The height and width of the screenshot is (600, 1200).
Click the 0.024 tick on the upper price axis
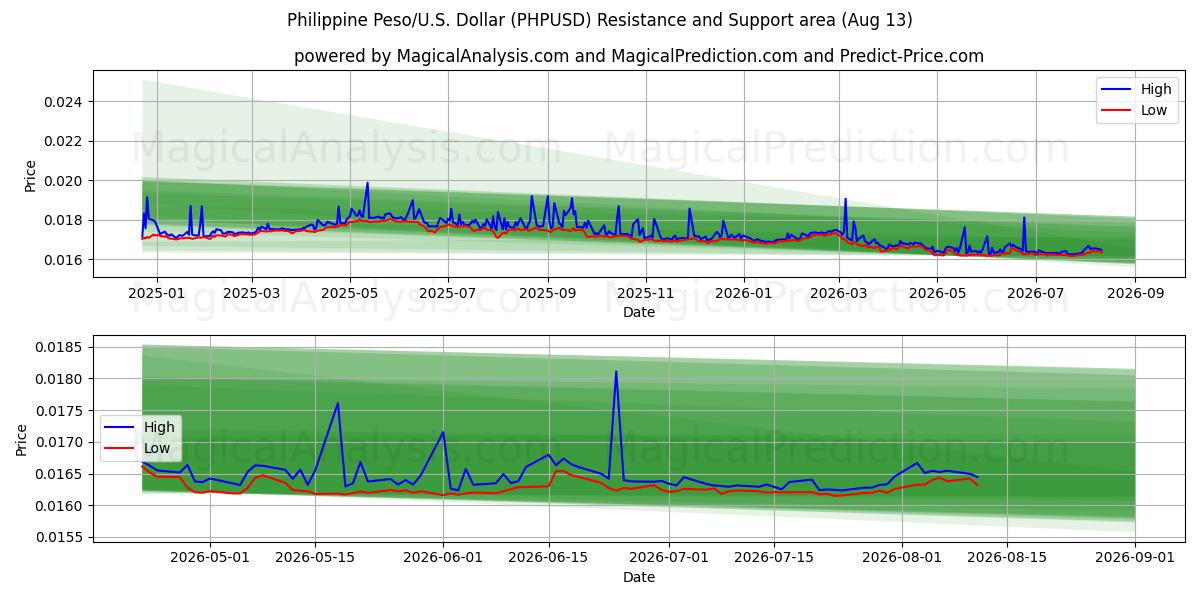[65, 102]
